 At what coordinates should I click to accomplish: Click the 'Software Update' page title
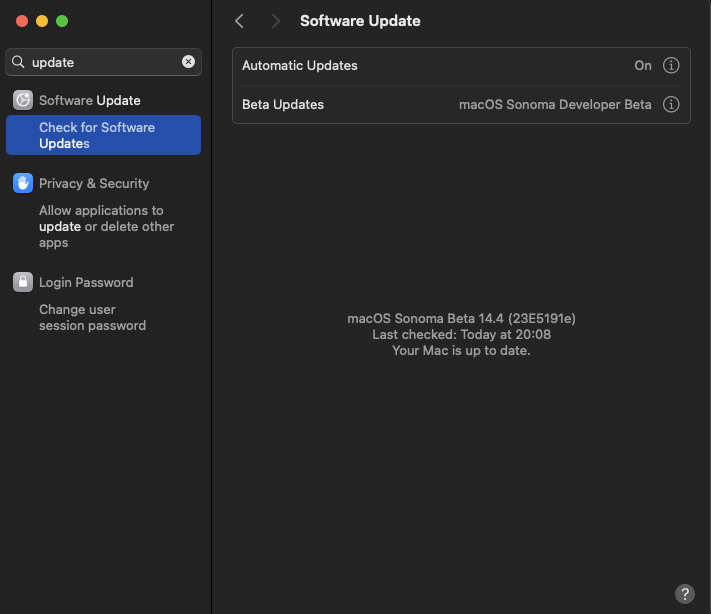[x=360, y=21]
